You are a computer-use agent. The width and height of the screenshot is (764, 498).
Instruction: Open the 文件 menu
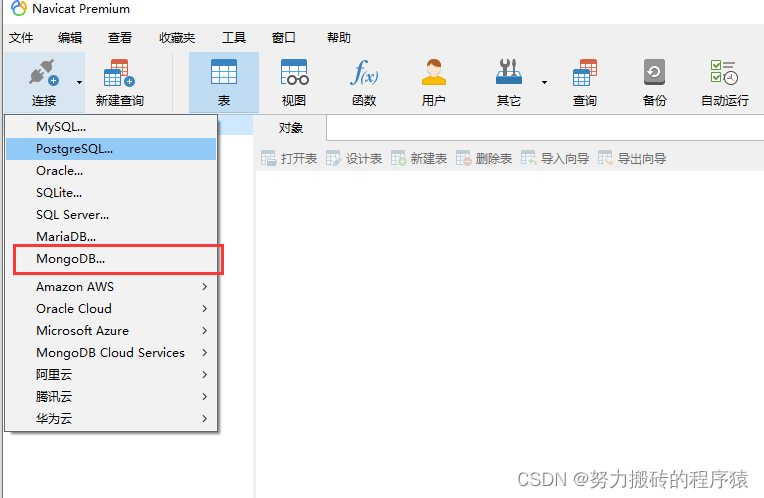coord(21,38)
